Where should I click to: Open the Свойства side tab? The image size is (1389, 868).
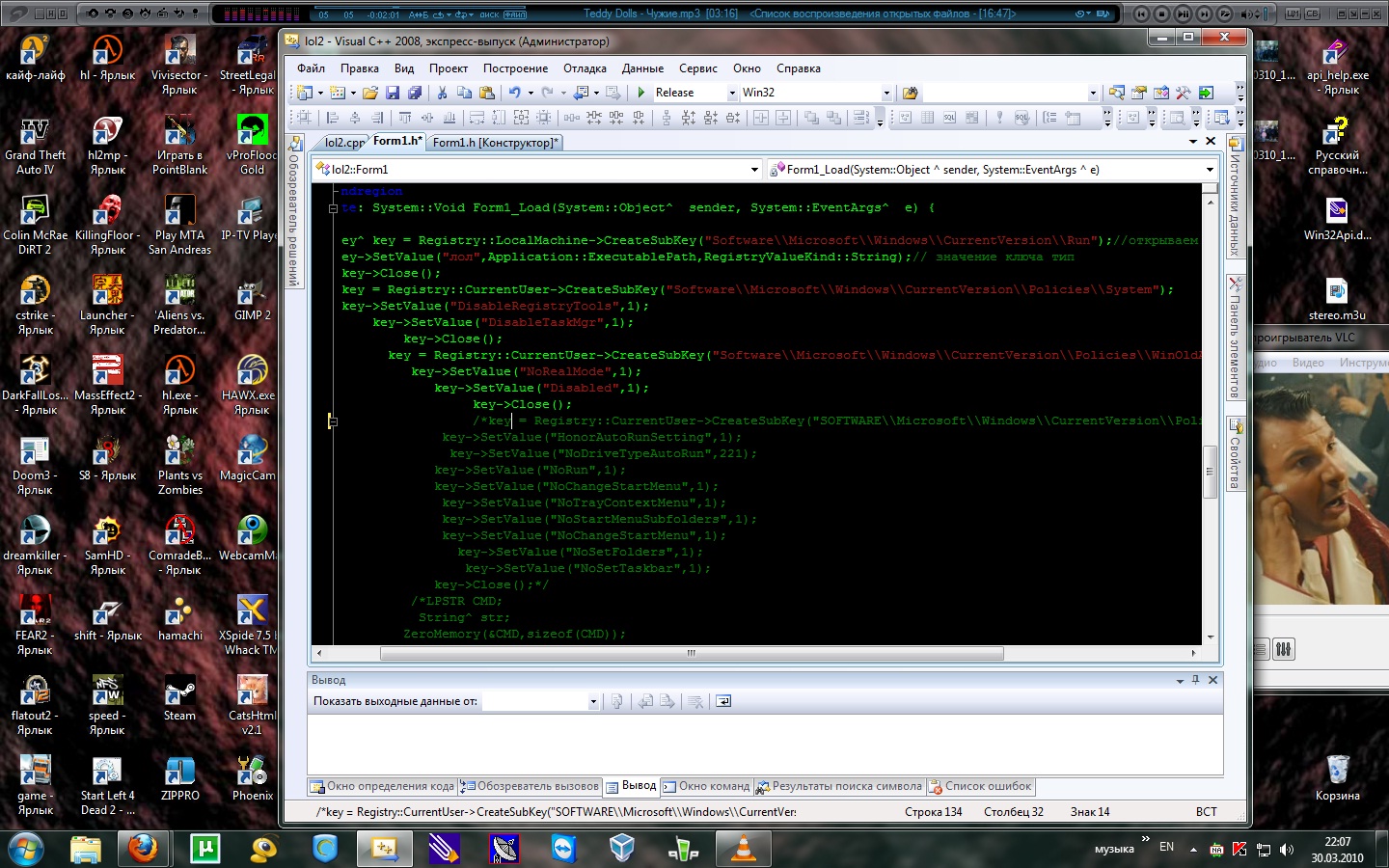click(1234, 454)
